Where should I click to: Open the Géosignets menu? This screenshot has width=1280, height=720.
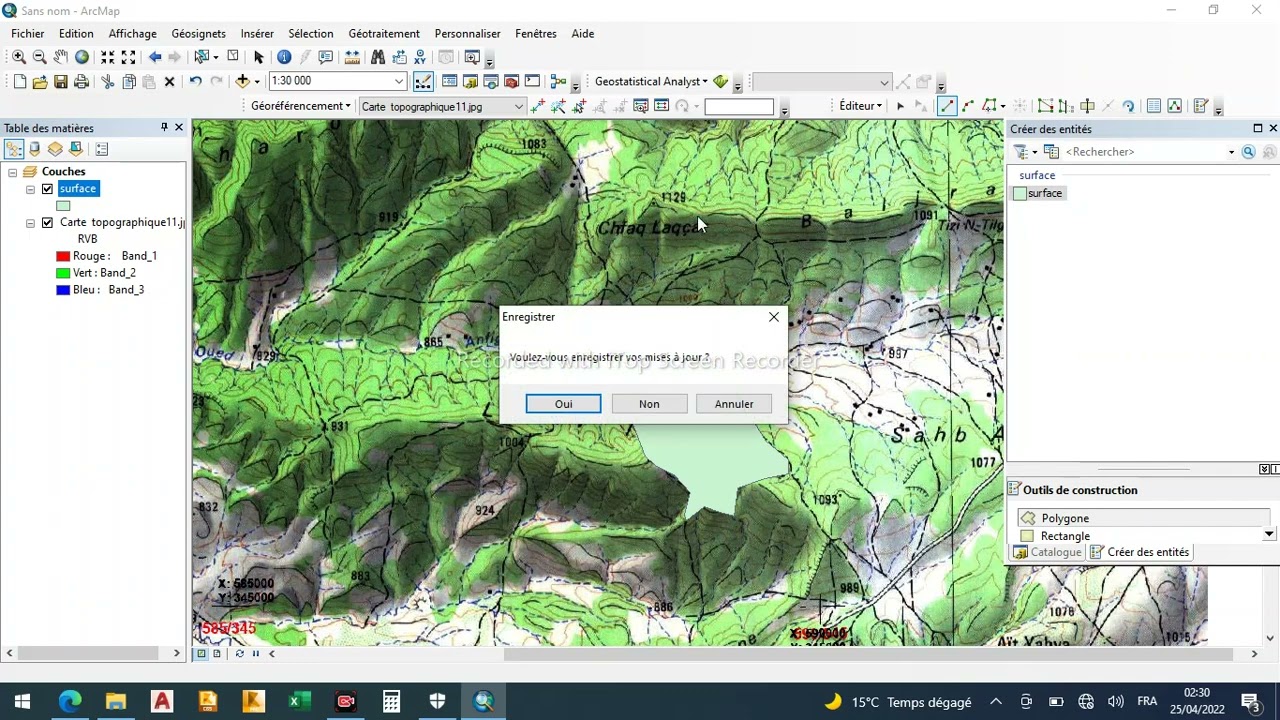click(x=198, y=33)
